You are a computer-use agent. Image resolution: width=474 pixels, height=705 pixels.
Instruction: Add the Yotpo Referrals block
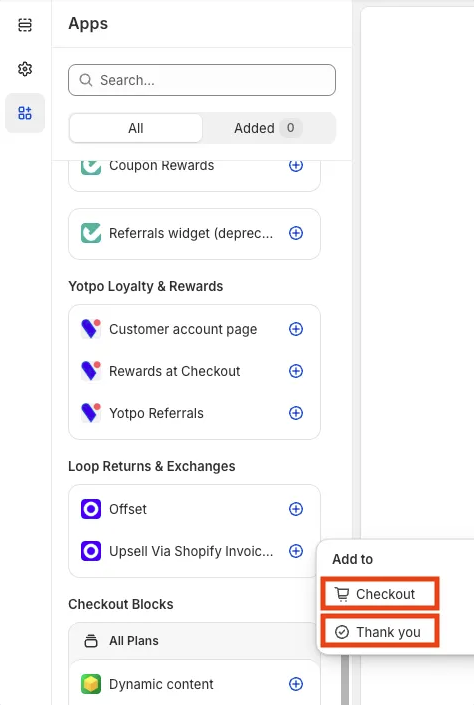(295, 413)
